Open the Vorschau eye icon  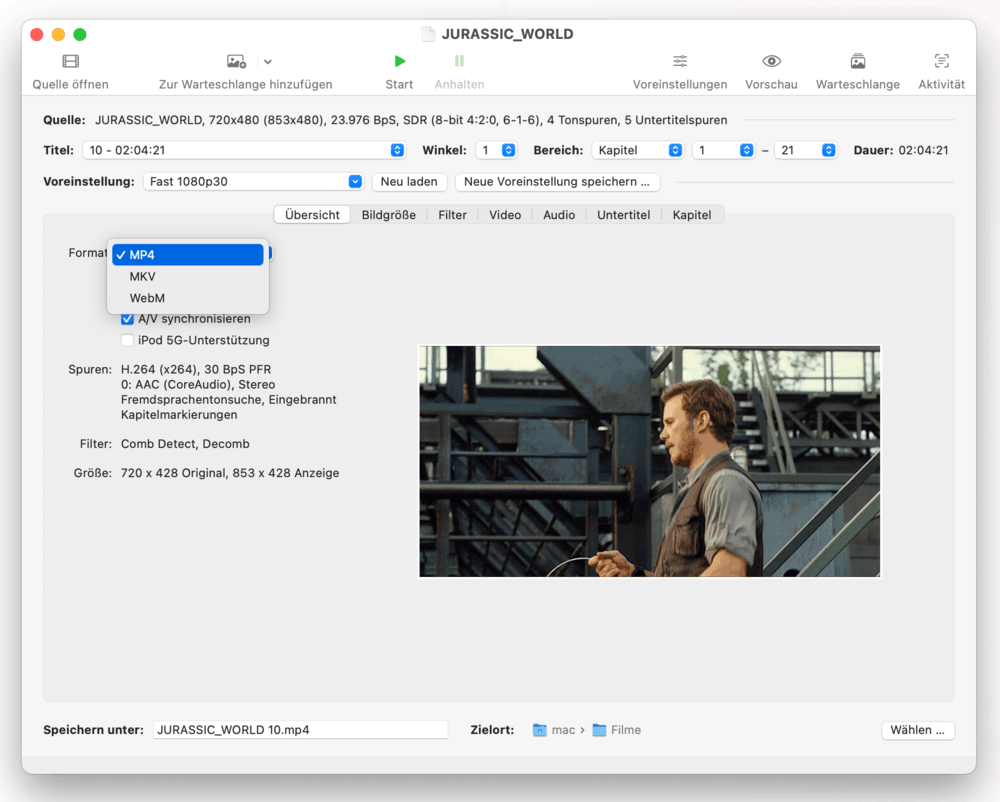(771, 62)
